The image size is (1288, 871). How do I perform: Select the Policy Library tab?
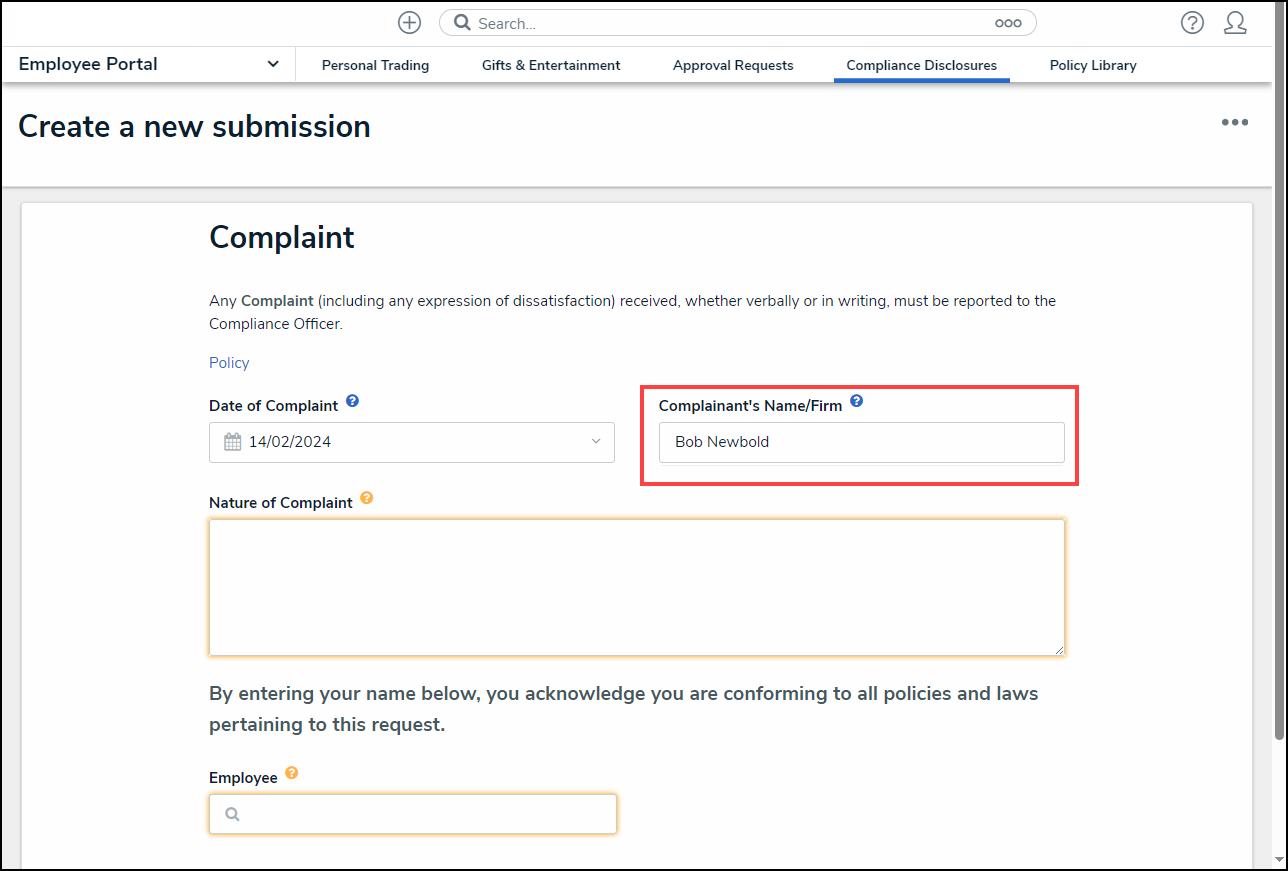[1092, 65]
